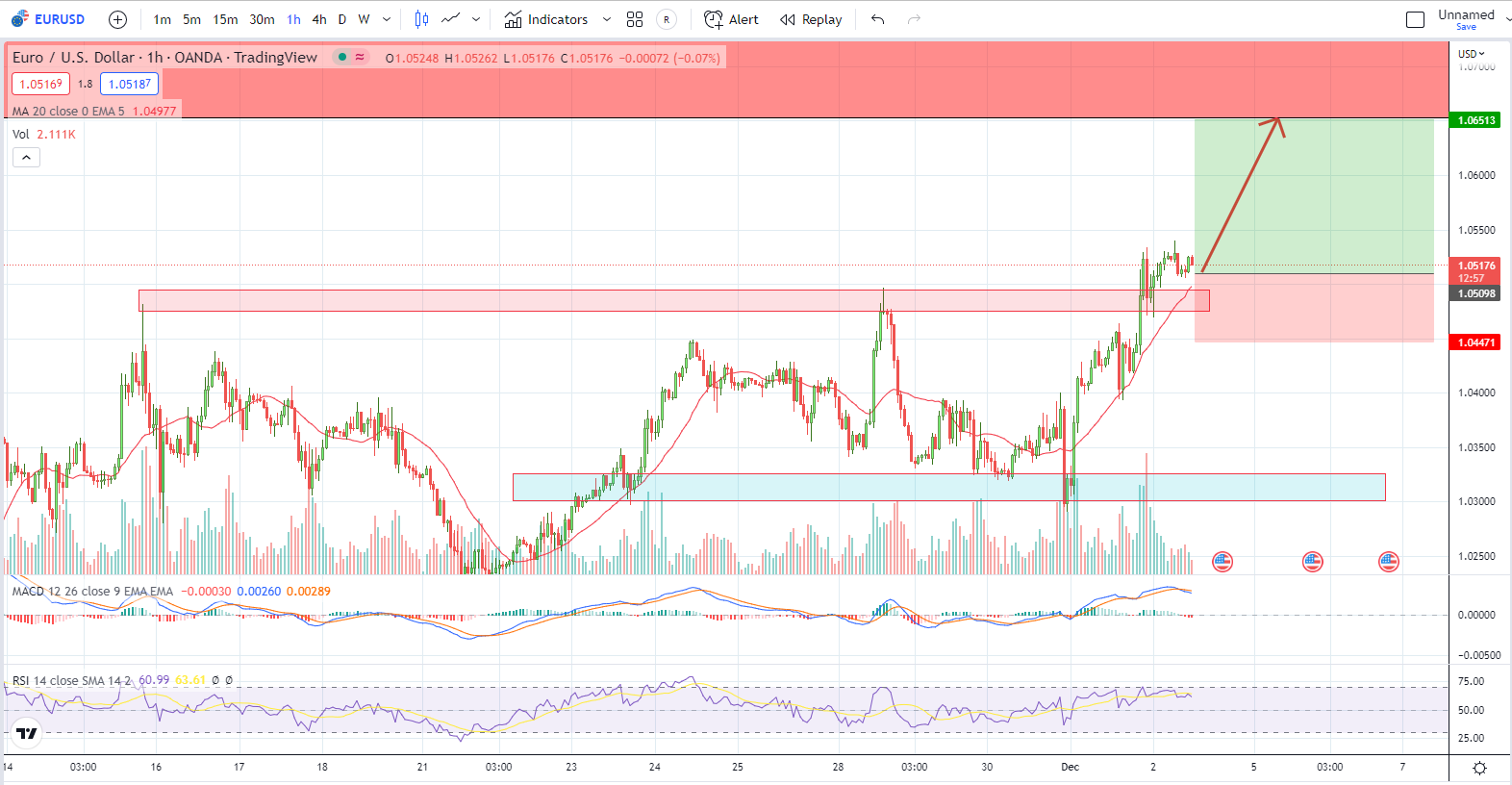Click the TradingView logo on chart

click(27, 734)
